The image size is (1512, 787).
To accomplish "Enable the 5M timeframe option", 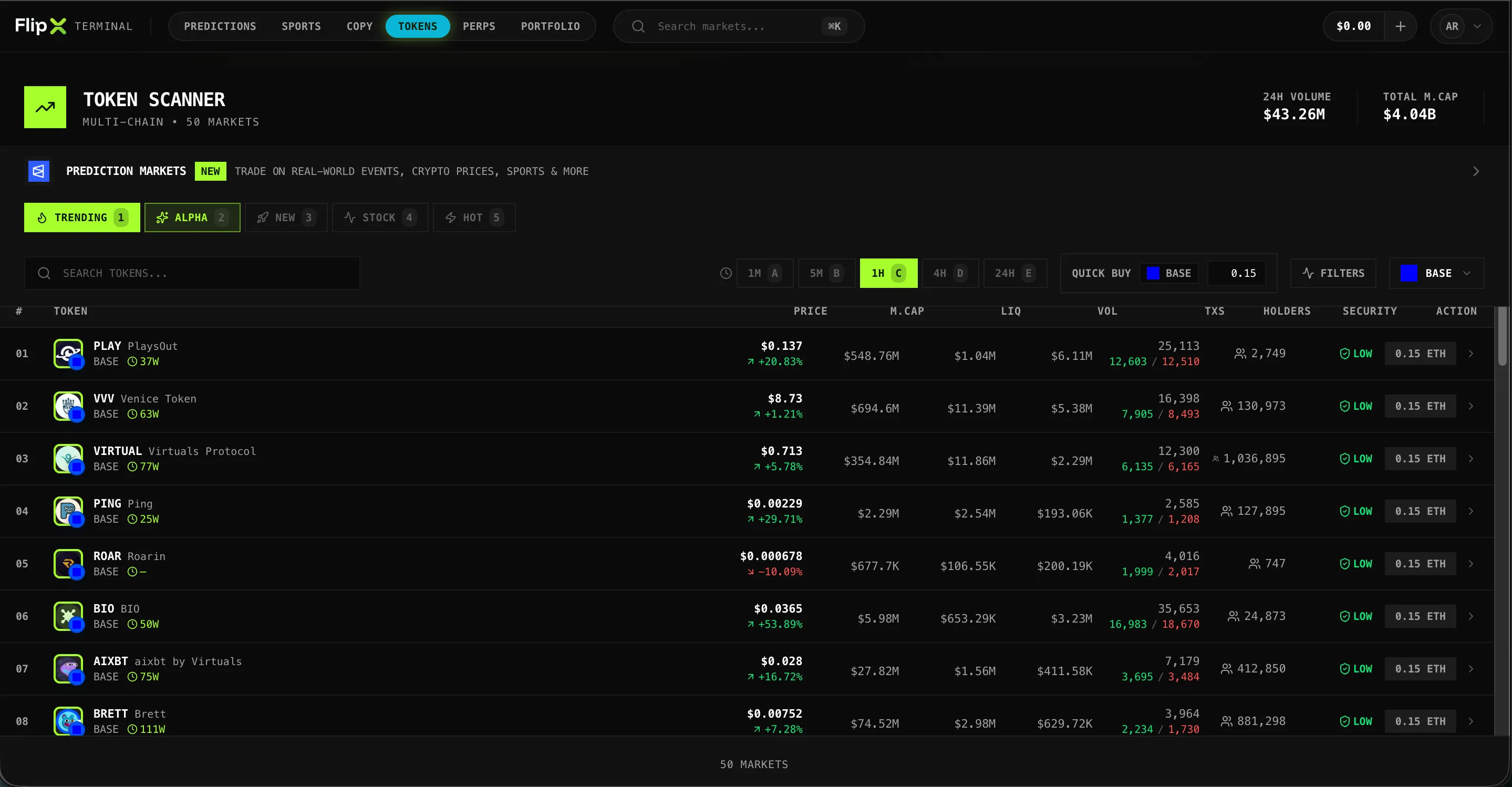I will [x=826, y=273].
